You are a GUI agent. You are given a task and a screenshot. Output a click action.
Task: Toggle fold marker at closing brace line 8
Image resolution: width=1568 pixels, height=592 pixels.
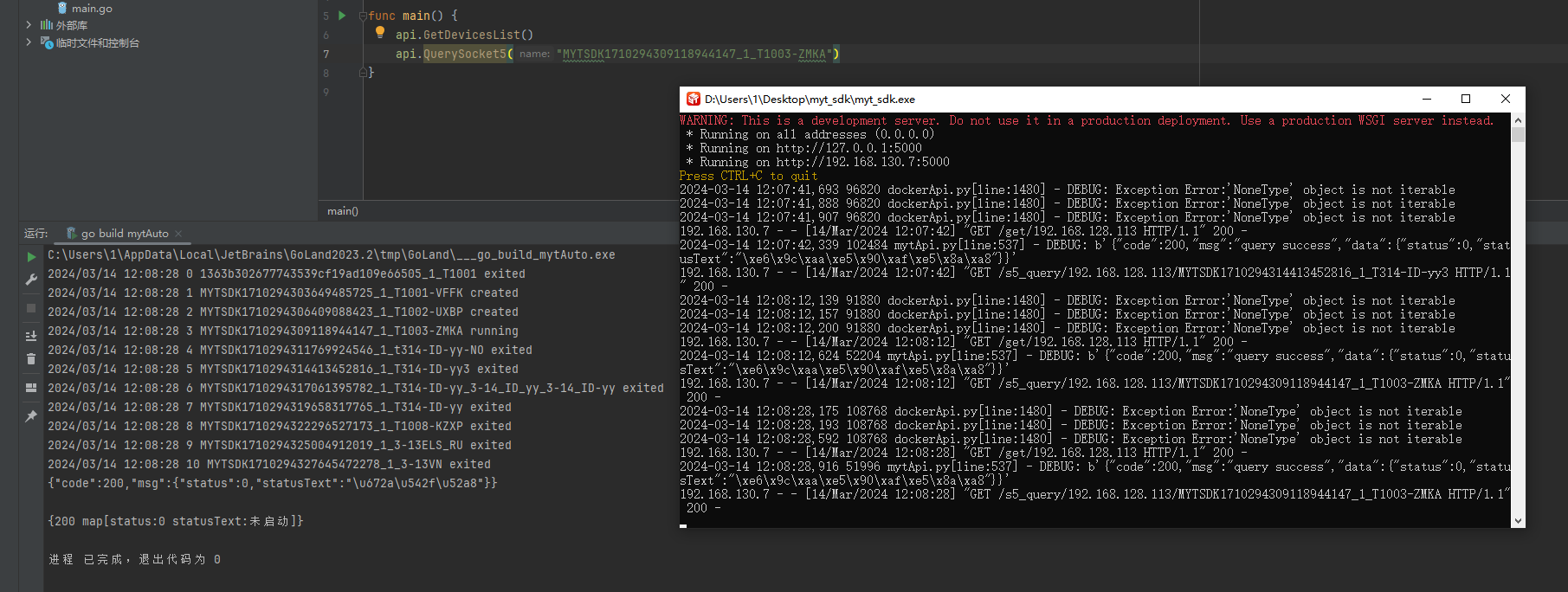(x=363, y=73)
